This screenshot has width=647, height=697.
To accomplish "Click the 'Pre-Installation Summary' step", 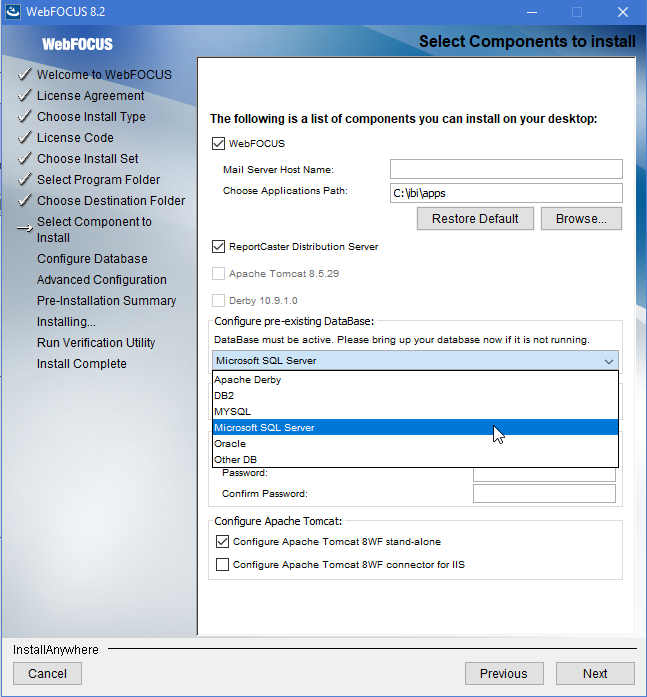I will coord(106,300).
